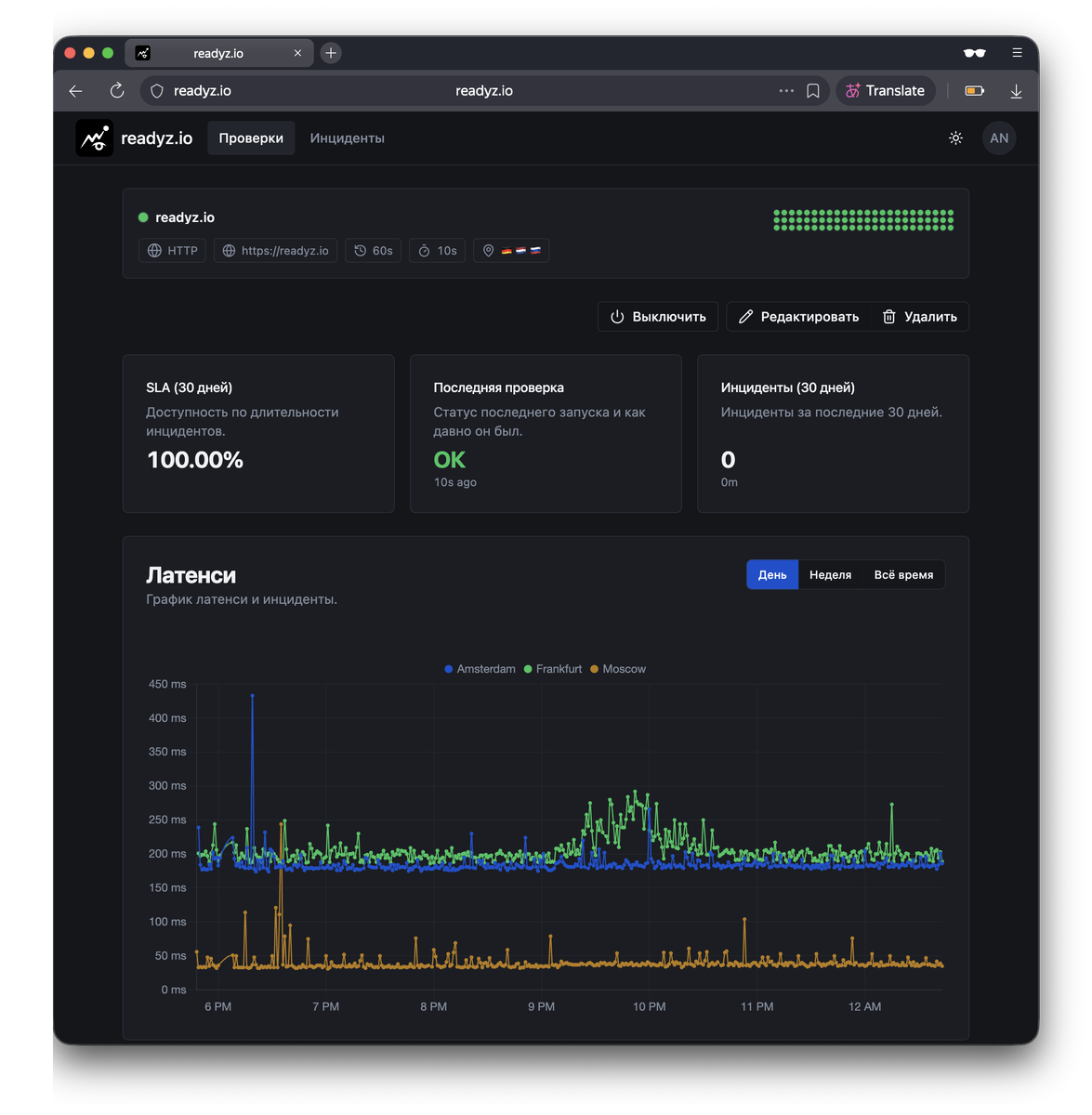Expand the three-dots address bar options

(x=786, y=91)
